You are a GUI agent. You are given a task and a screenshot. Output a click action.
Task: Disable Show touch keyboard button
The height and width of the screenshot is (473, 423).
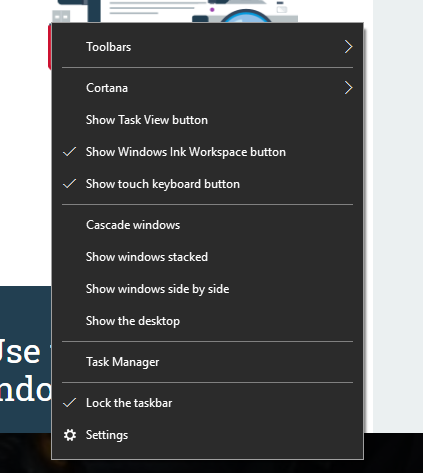click(207, 184)
